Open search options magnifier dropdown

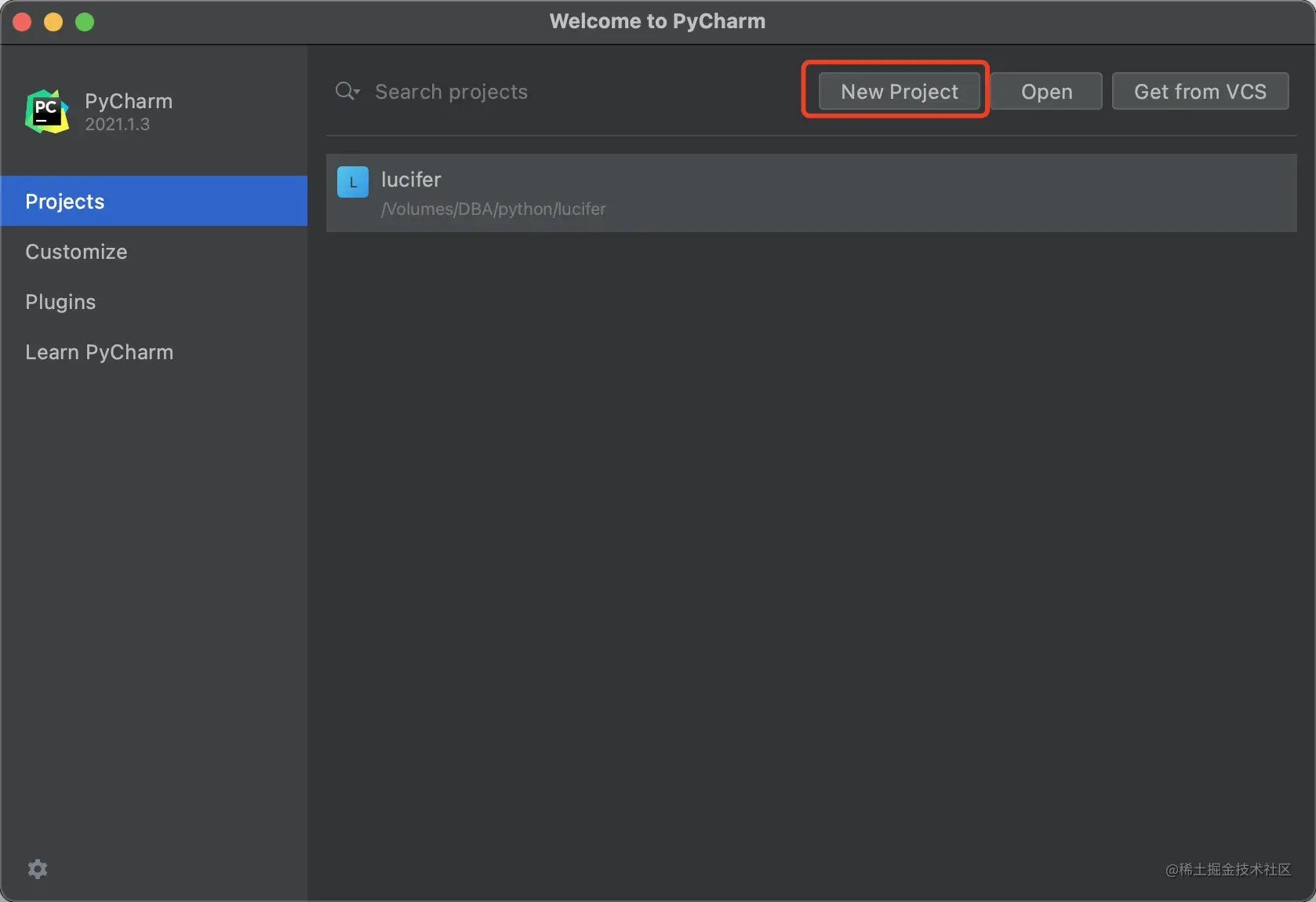(x=347, y=92)
